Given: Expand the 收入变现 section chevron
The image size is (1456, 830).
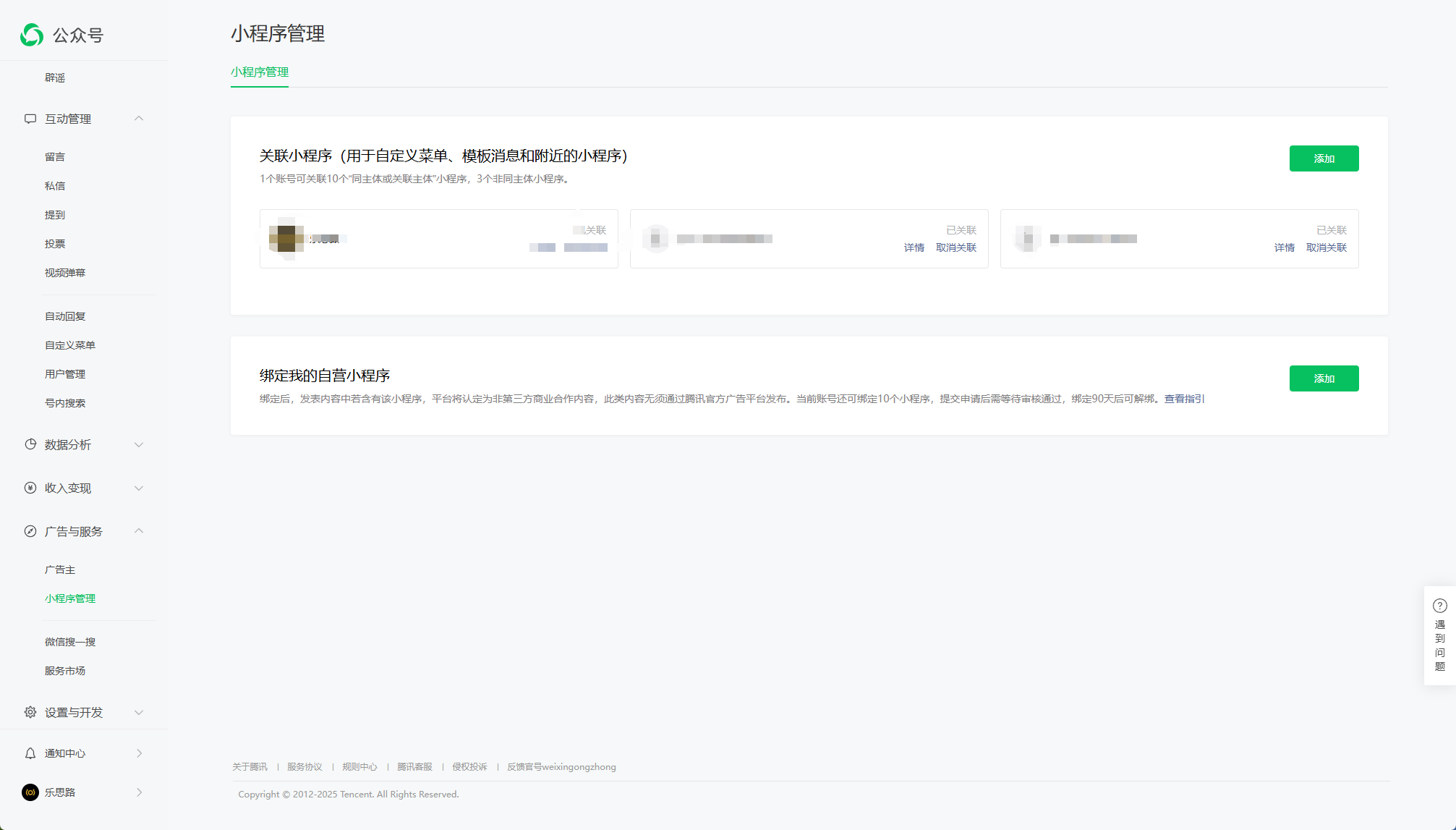Looking at the screenshot, I should [x=139, y=488].
